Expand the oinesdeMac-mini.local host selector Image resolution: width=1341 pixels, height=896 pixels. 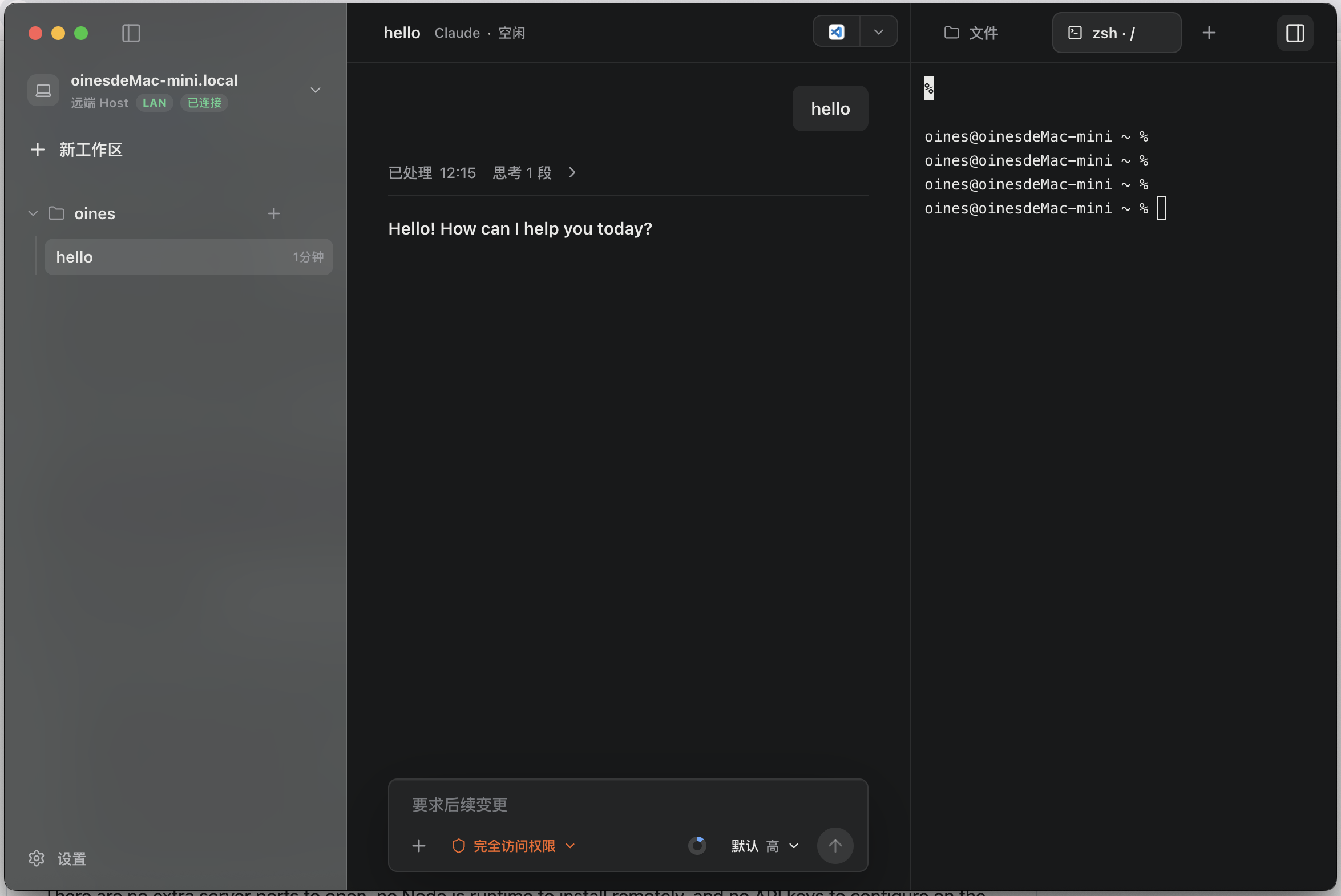316,90
